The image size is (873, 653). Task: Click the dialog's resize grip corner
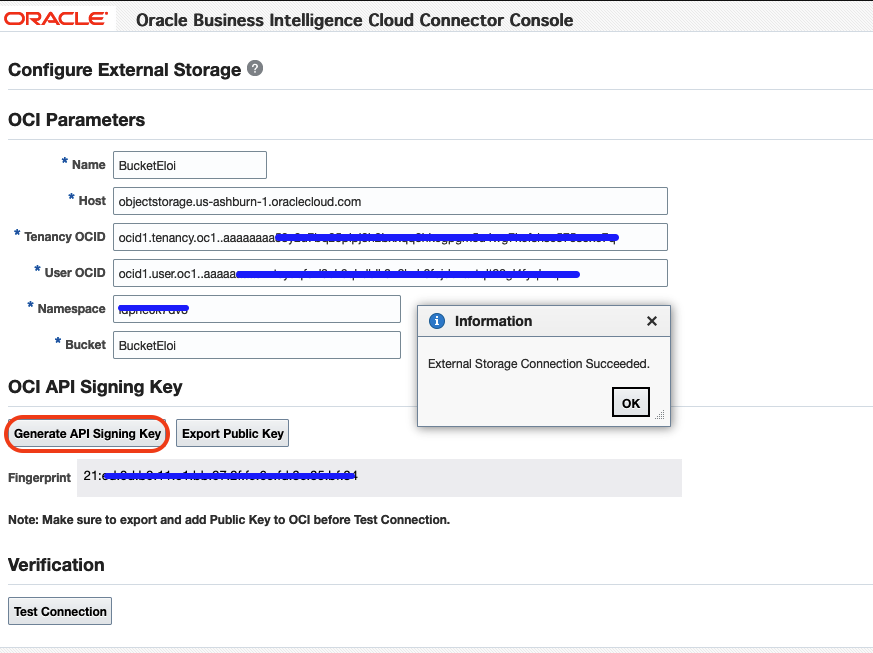click(x=660, y=416)
